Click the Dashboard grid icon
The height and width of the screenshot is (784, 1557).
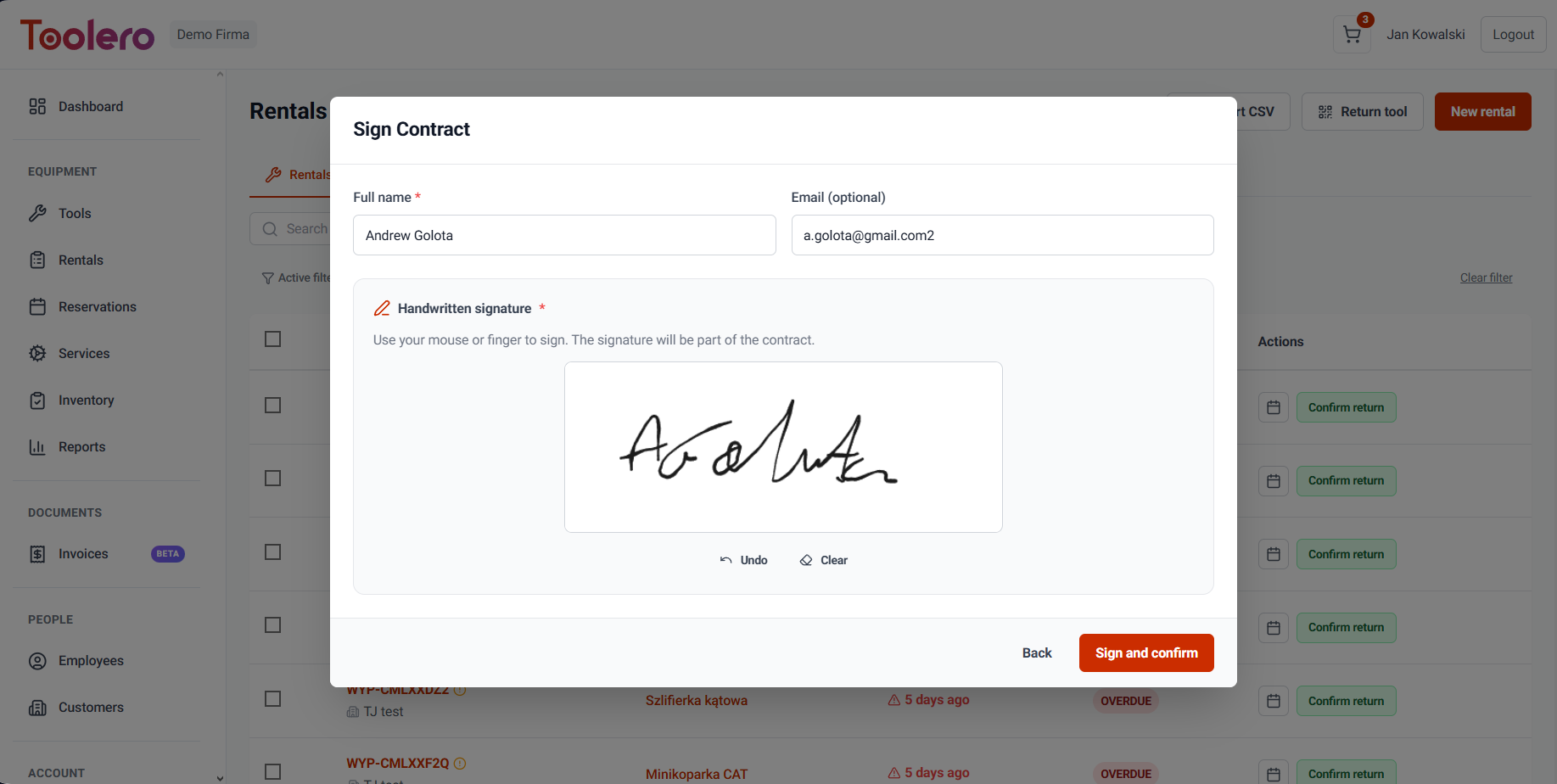tap(37, 106)
